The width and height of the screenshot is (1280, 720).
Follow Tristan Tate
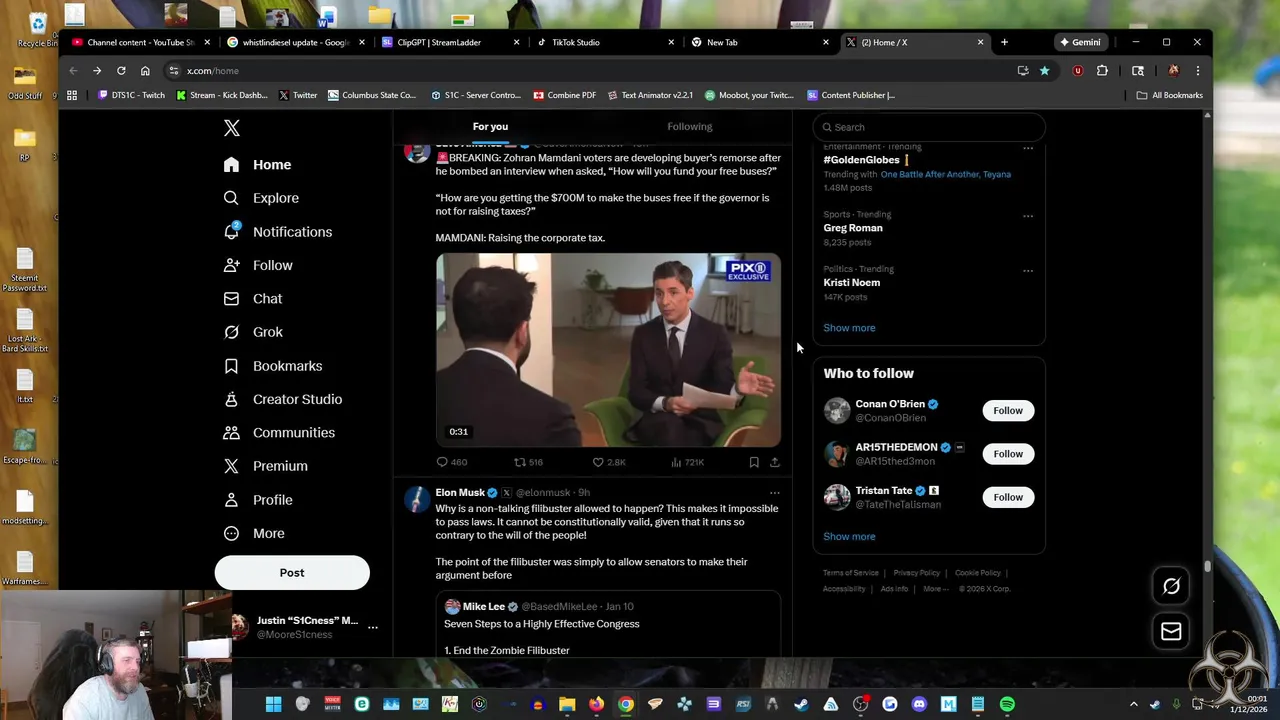[1008, 497]
